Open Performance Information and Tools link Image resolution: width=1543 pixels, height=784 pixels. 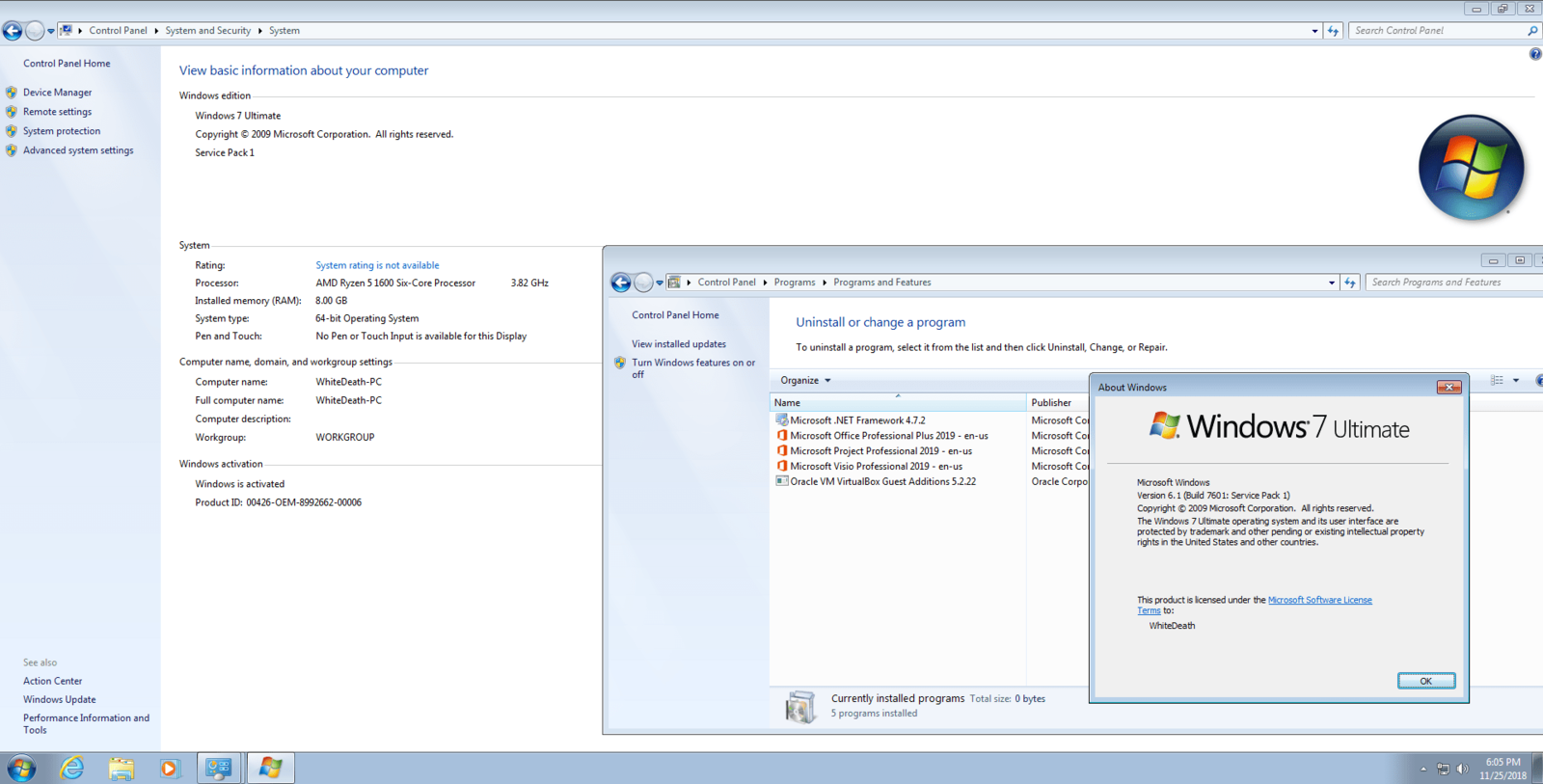(x=86, y=724)
